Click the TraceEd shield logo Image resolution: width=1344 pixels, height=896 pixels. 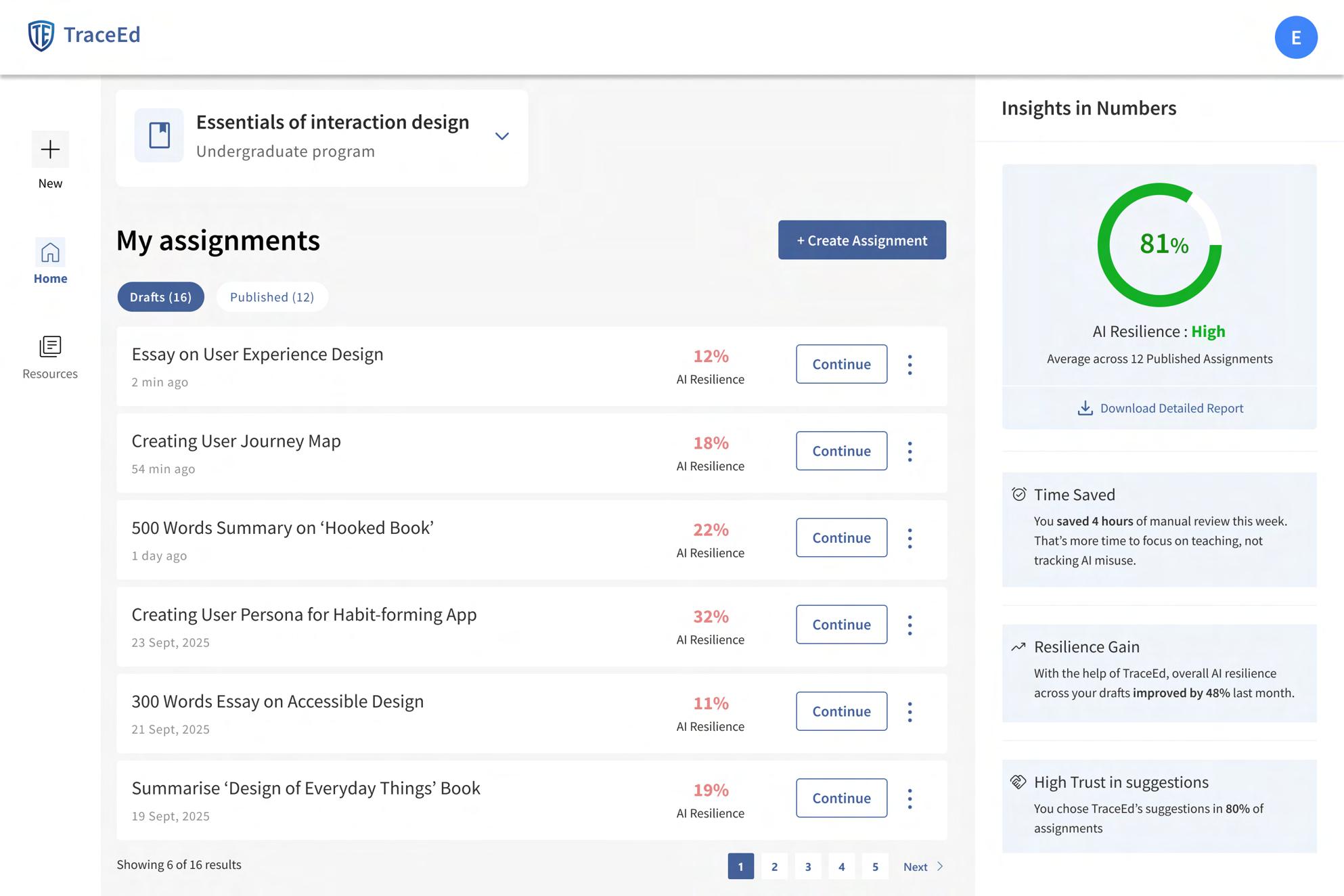coord(41,35)
